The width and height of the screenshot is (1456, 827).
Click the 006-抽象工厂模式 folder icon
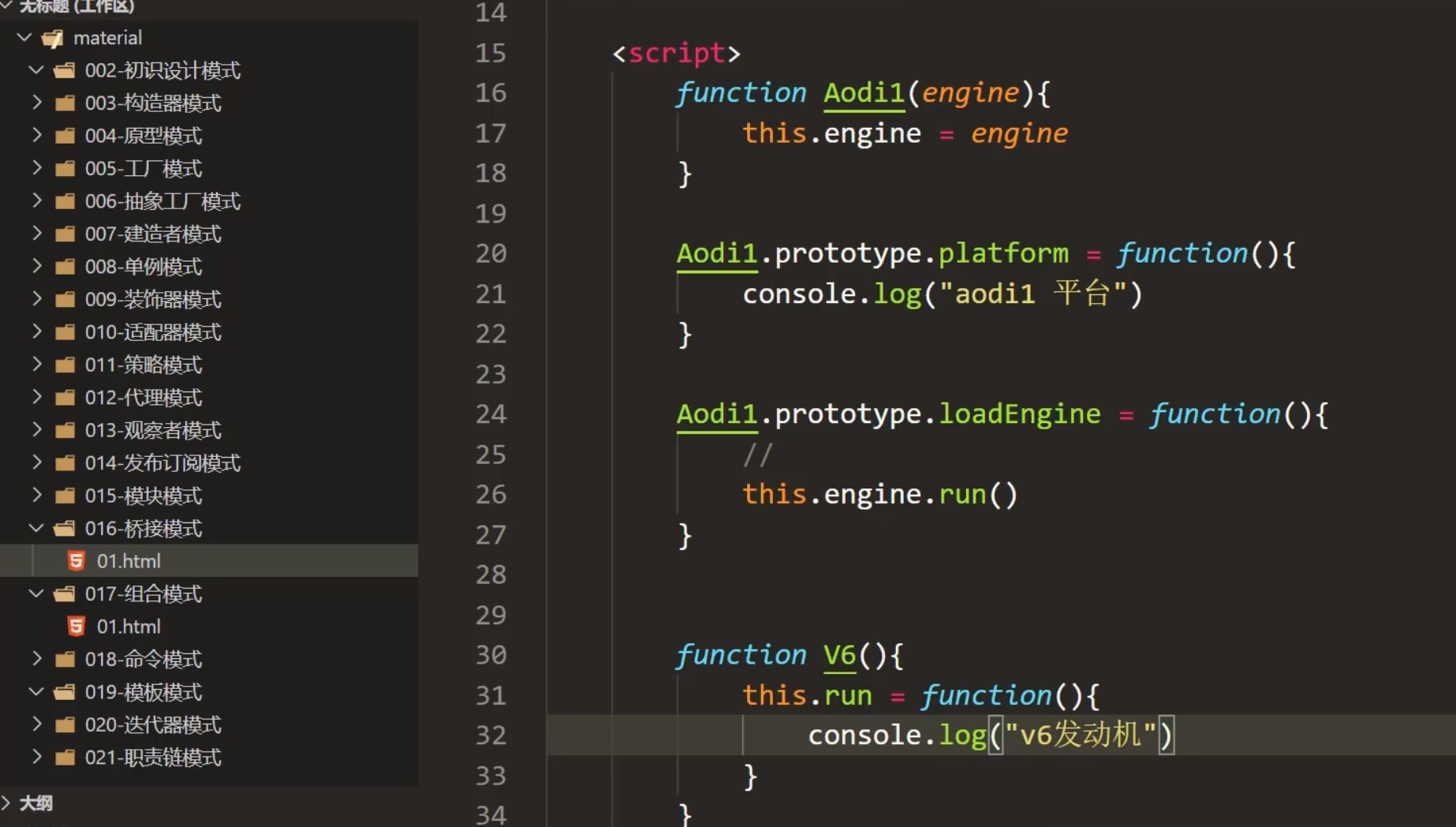click(x=65, y=201)
